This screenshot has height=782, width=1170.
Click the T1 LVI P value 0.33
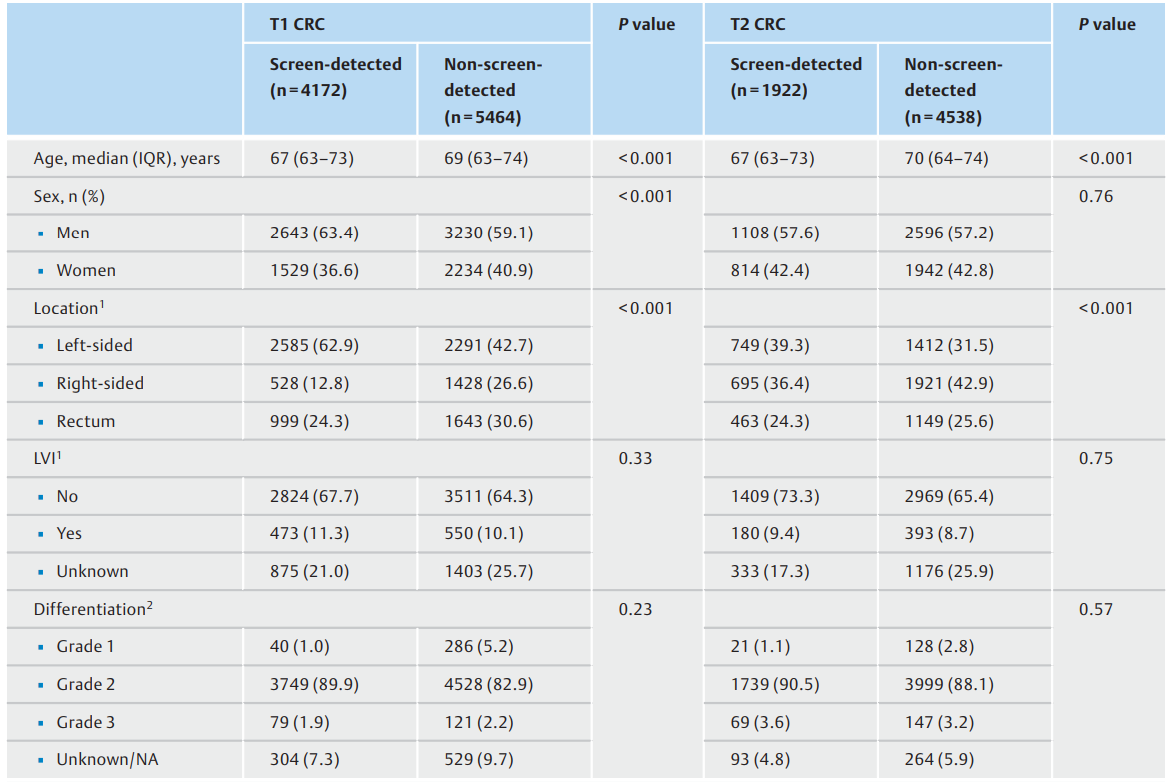(635, 457)
